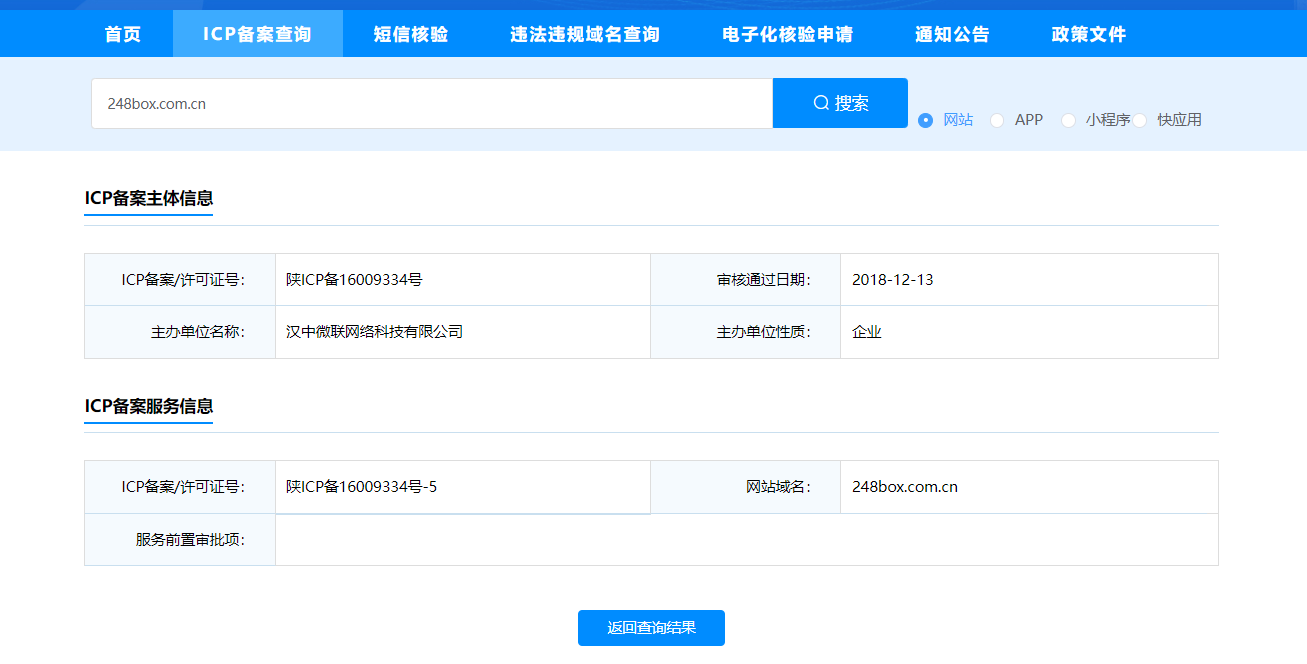The width and height of the screenshot is (1307, 664).
Task: Click the 主办单位名称 label
Action: pos(198,332)
